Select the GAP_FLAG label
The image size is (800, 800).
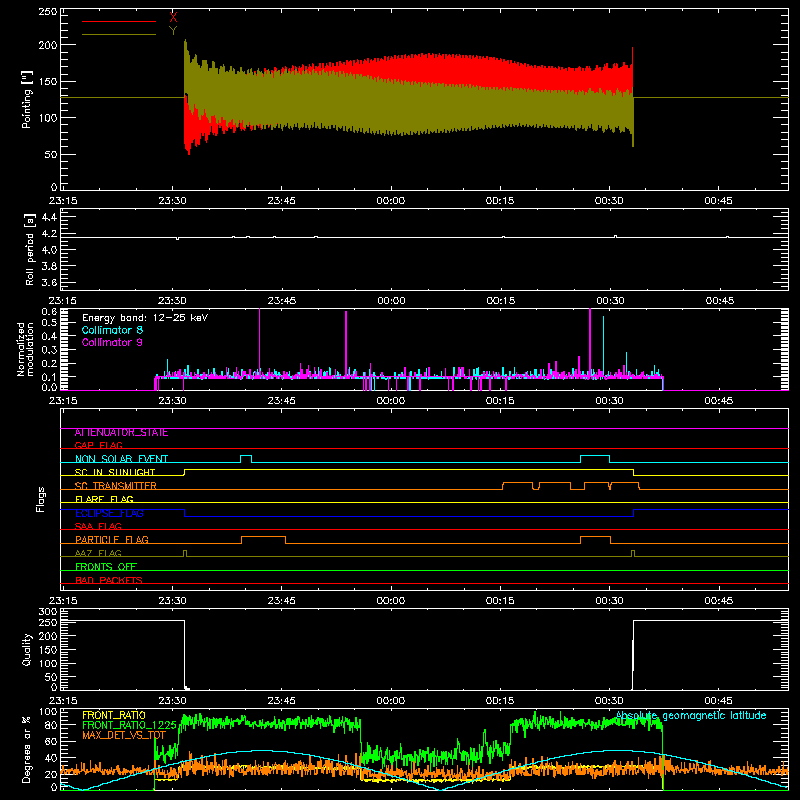(x=98, y=445)
